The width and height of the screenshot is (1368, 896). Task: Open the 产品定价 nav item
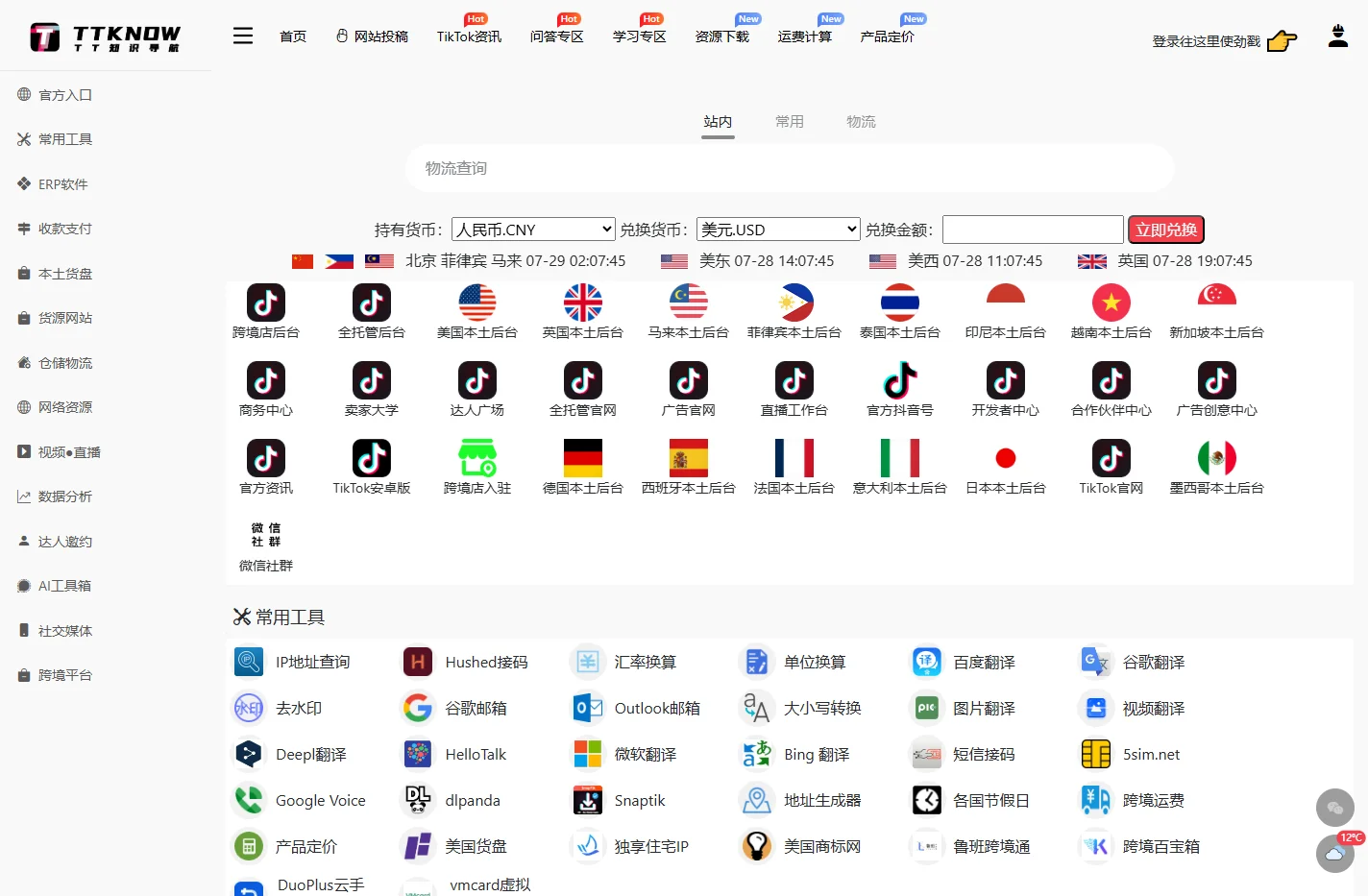(888, 36)
